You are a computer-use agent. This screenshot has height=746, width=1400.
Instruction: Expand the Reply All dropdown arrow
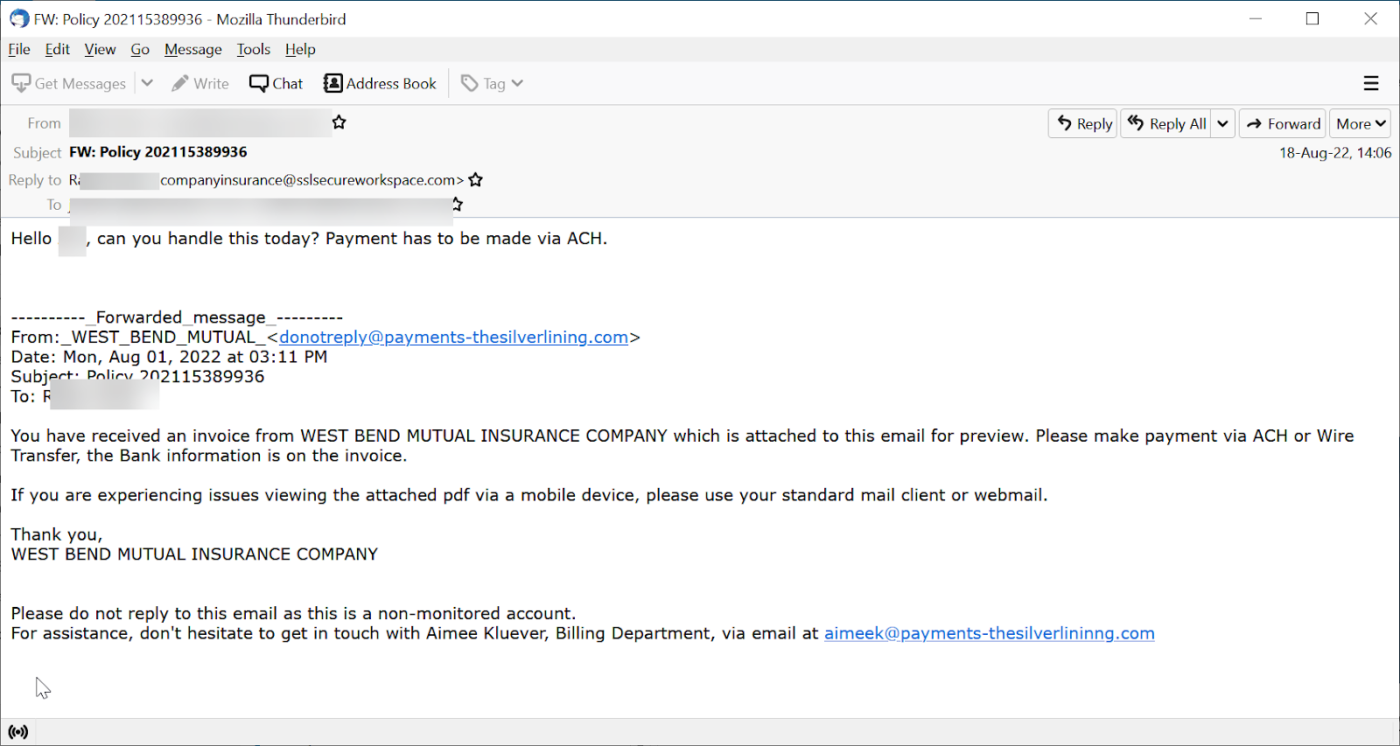click(x=1223, y=124)
